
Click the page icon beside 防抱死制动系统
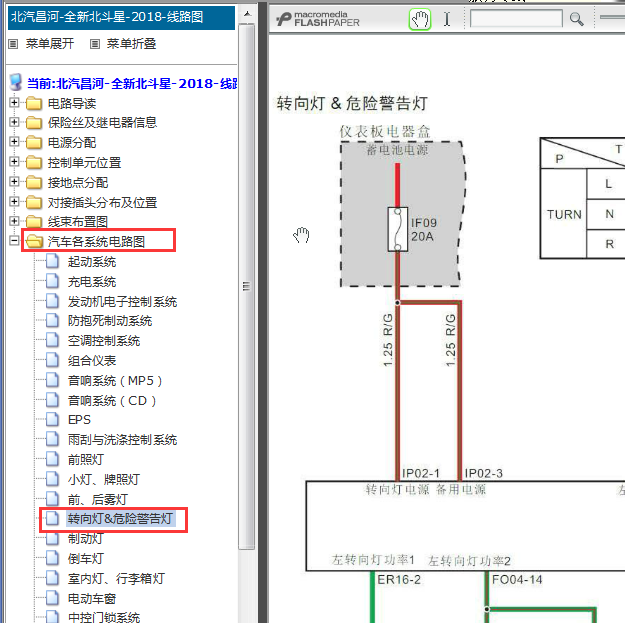tap(52, 320)
